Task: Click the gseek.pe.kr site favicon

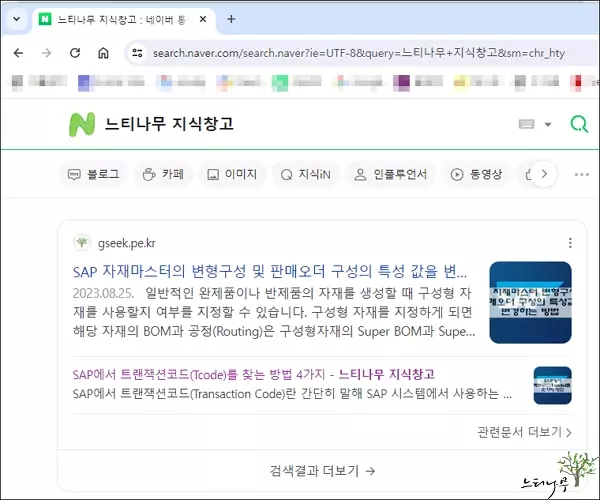Action: pos(82,243)
